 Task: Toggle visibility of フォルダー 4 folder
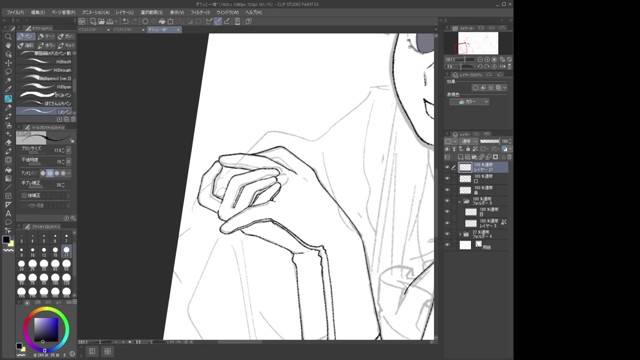click(447, 234)
